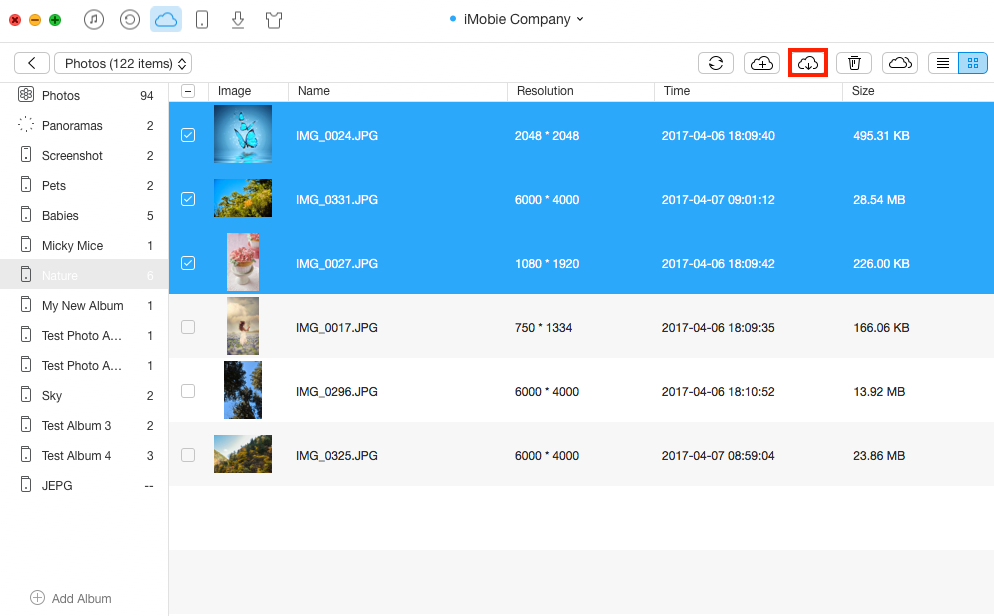Open the device manager phone icon

tap(202, 20)
